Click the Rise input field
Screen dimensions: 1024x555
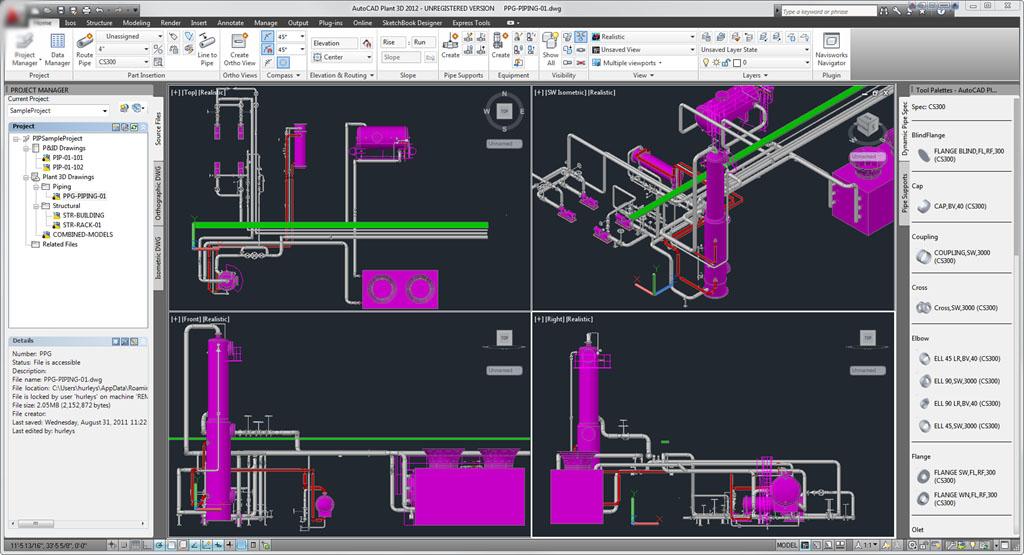pos(394,42)
